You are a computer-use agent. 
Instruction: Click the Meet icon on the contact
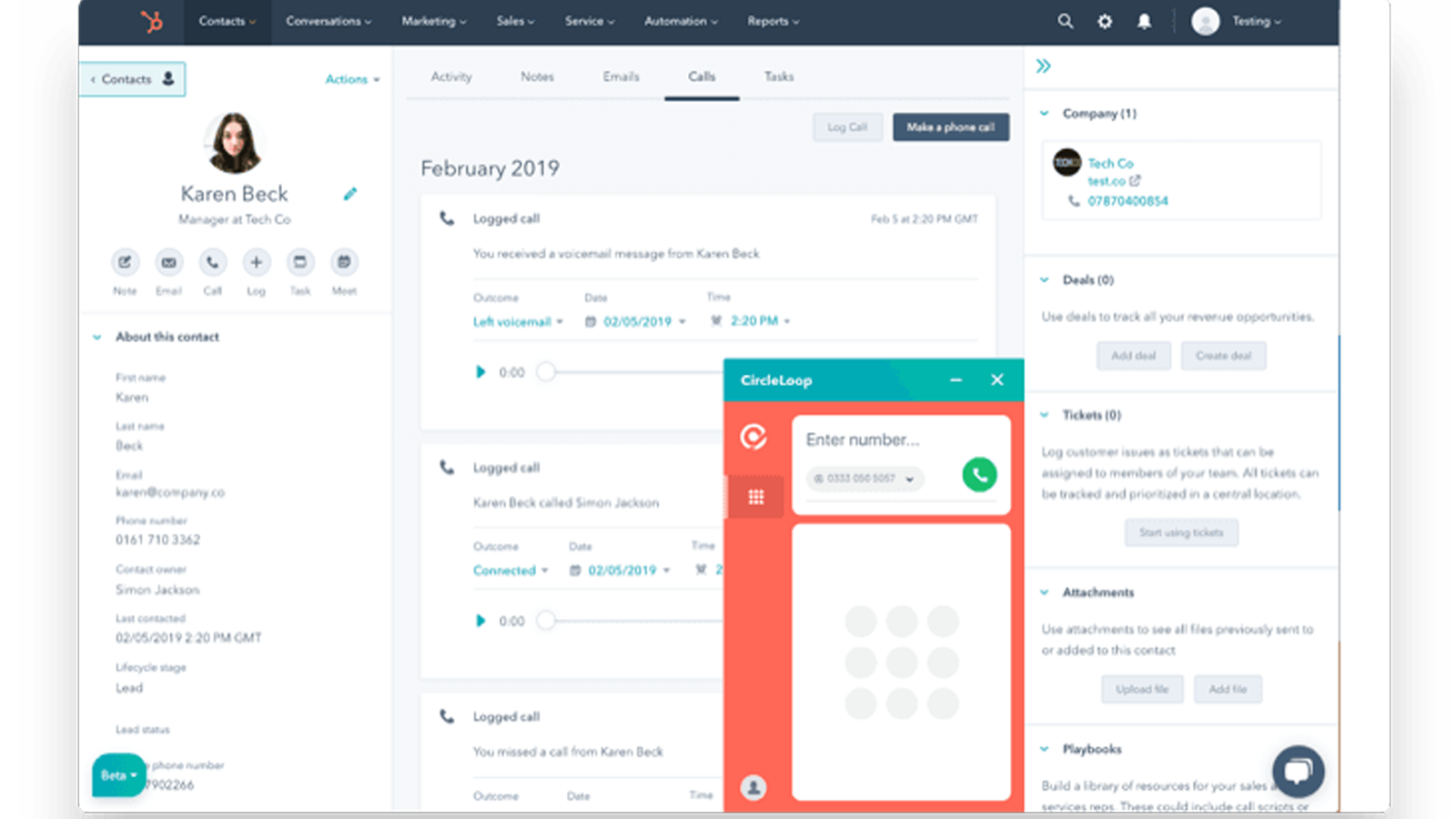[344, 264]
